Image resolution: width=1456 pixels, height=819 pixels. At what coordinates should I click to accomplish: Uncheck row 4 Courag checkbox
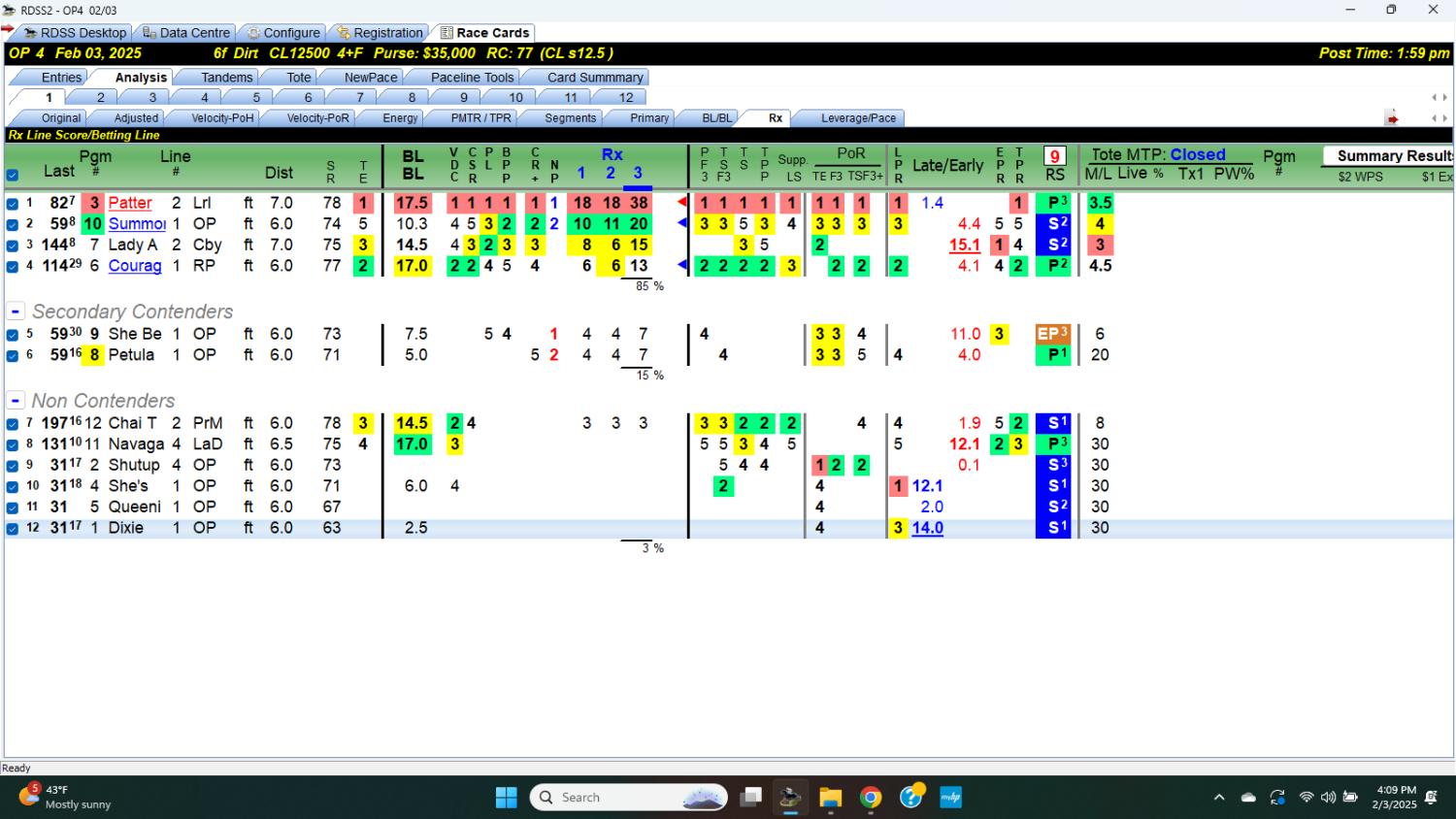coord(12,266)
